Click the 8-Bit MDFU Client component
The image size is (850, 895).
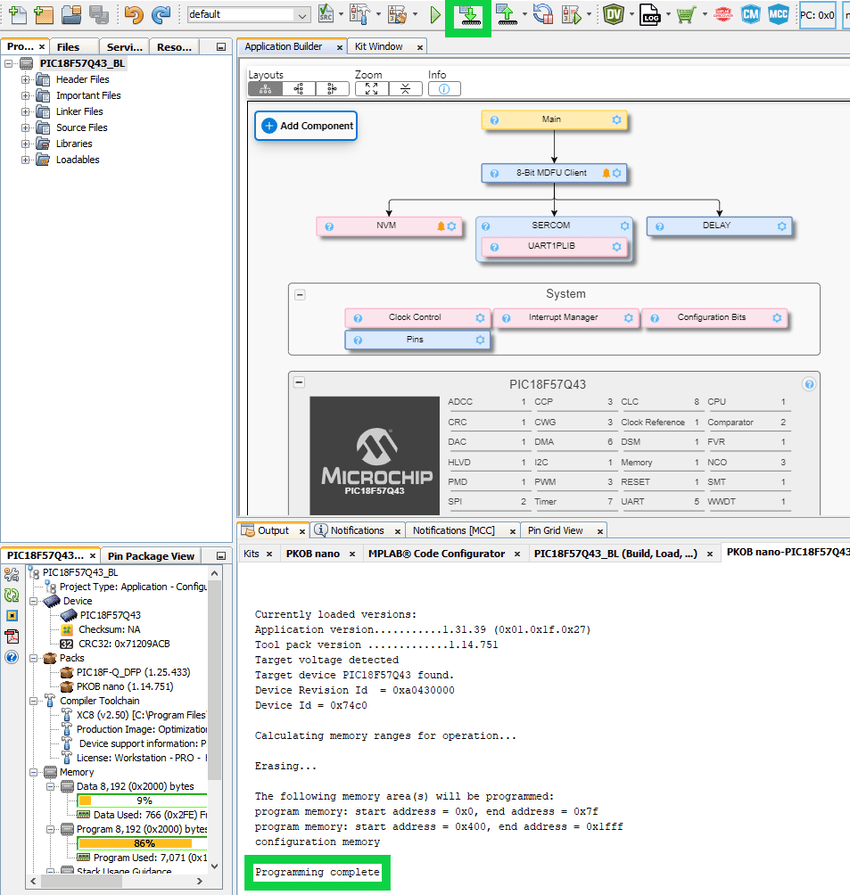tap(553, 173)
